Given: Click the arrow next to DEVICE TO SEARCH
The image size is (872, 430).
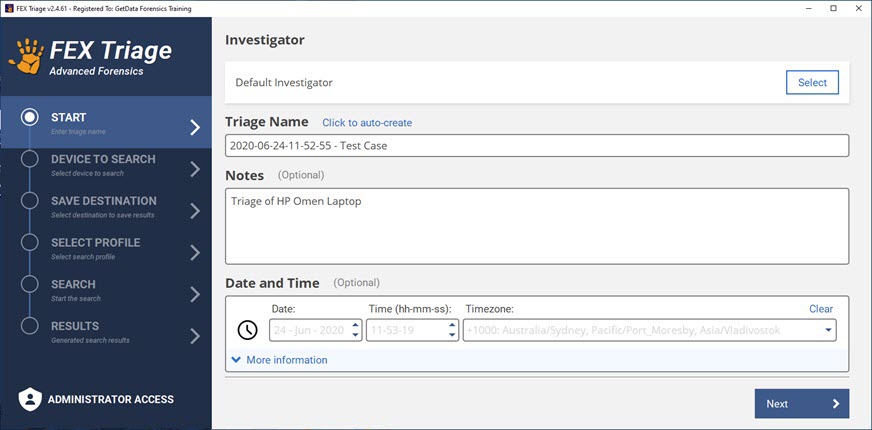Looking at the screenshot, I should tap(195, 168).
